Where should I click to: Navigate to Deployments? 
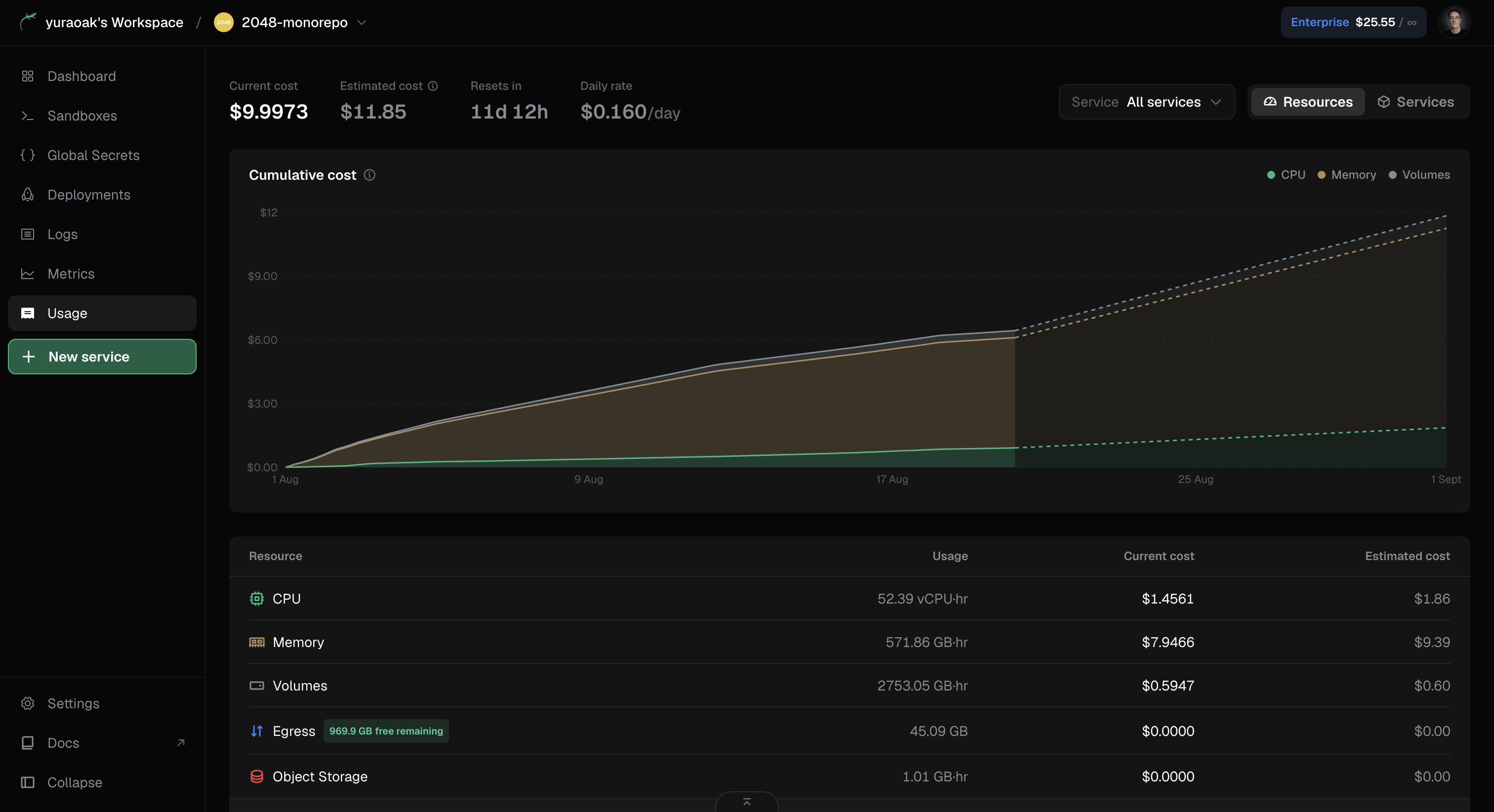[102, 194]
